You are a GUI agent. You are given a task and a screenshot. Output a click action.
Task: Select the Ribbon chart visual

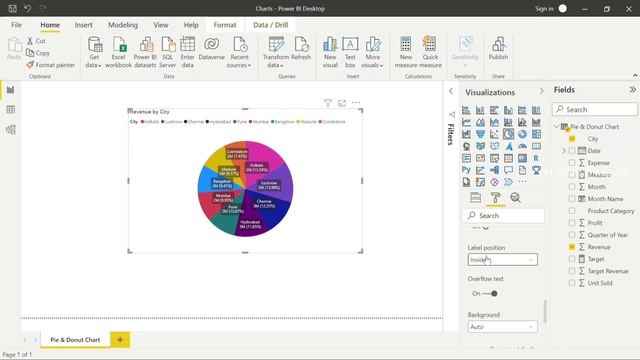(x=536, y=122)
